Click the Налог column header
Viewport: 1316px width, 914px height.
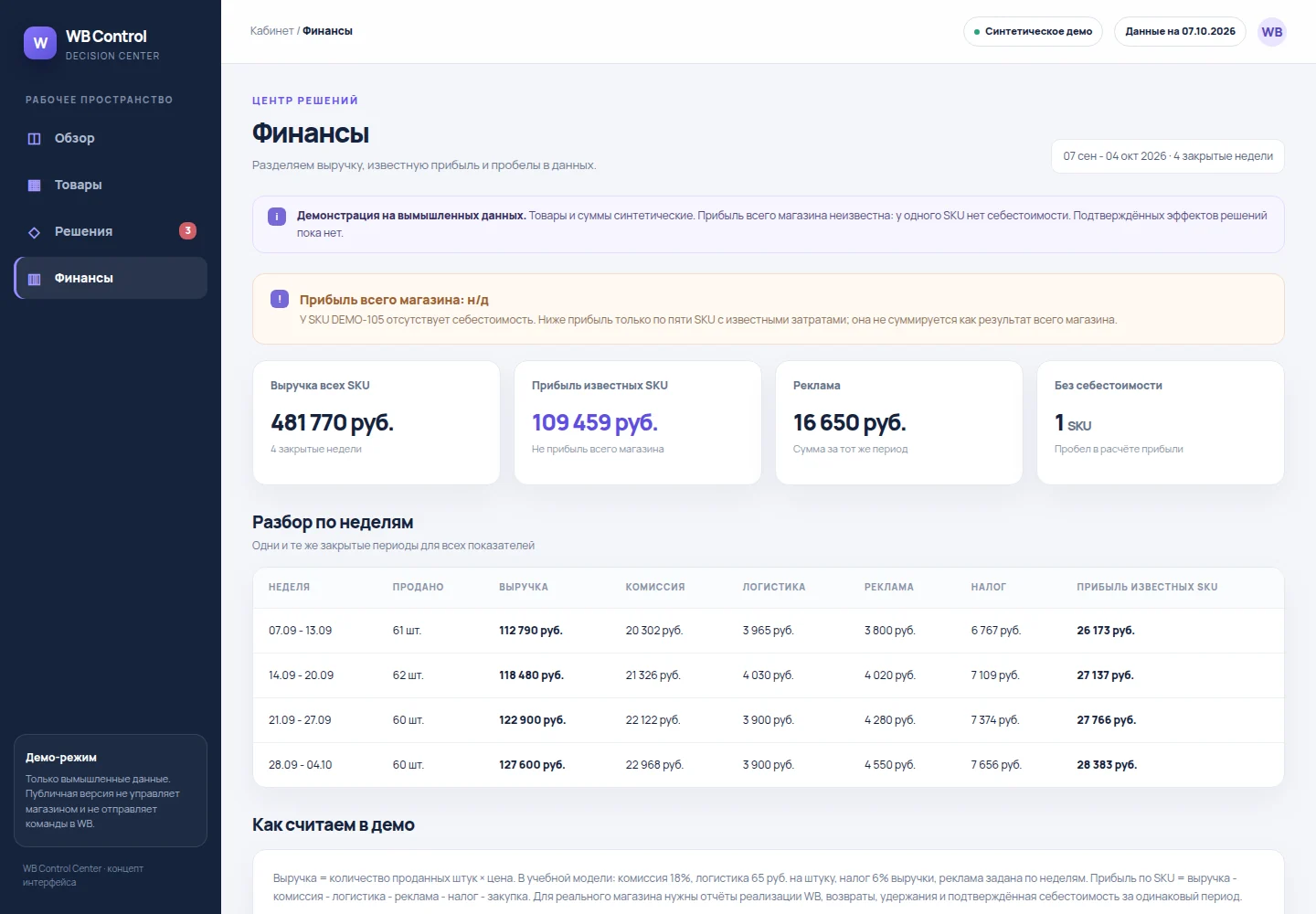988,588
